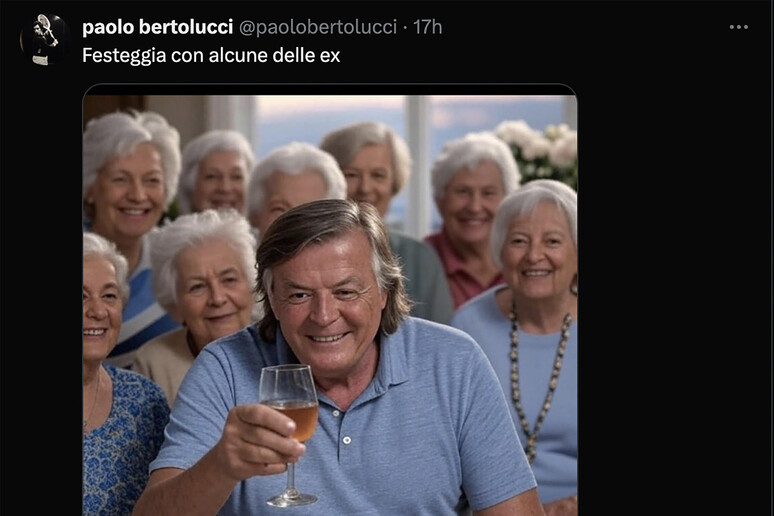This screenshot has width=774, height=516.
Task: Click paolo bertolucci's profile avatar
Action: (x=43, y=39)
